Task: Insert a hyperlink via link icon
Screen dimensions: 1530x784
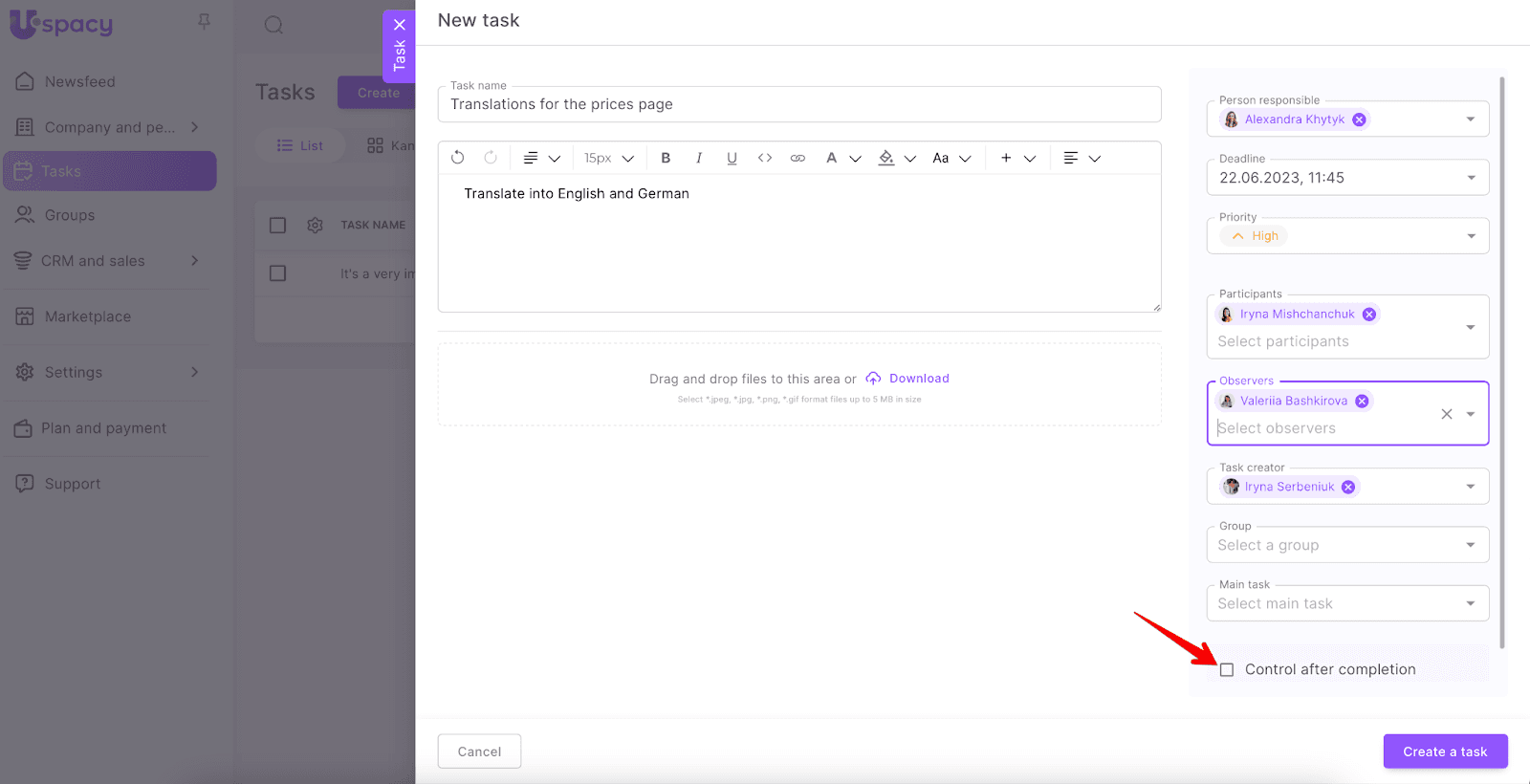Action: [x=798, y=158]
